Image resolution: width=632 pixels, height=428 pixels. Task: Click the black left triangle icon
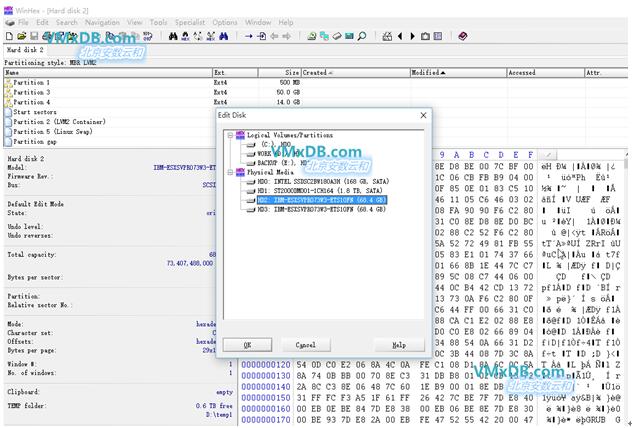(x=400, y=36)
